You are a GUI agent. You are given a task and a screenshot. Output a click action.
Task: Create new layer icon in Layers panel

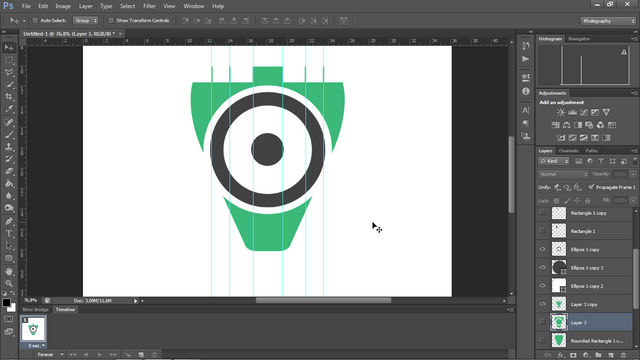(x=611, y=355)
